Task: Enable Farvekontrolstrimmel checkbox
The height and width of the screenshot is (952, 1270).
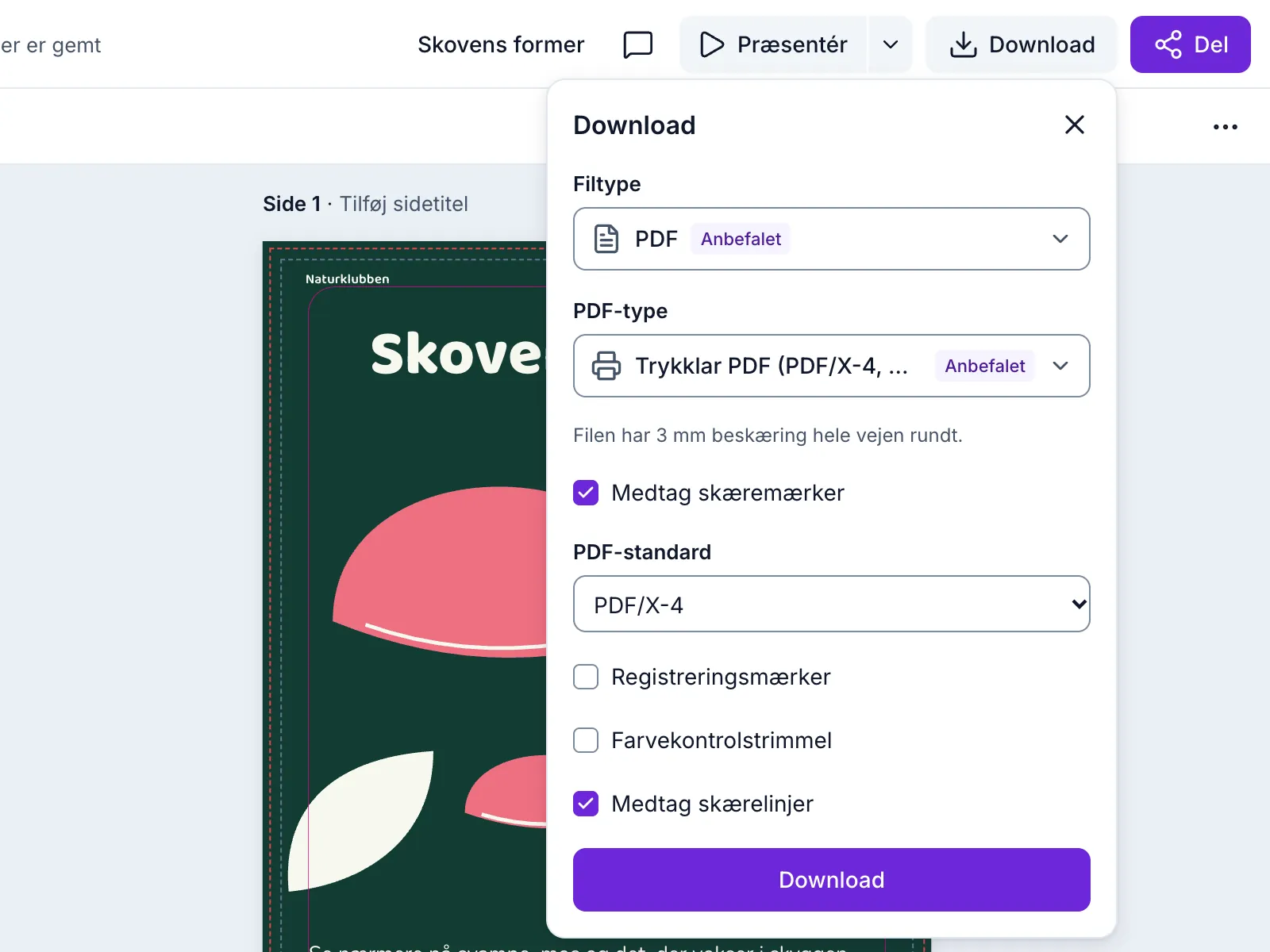Action: tap(586, 740)
